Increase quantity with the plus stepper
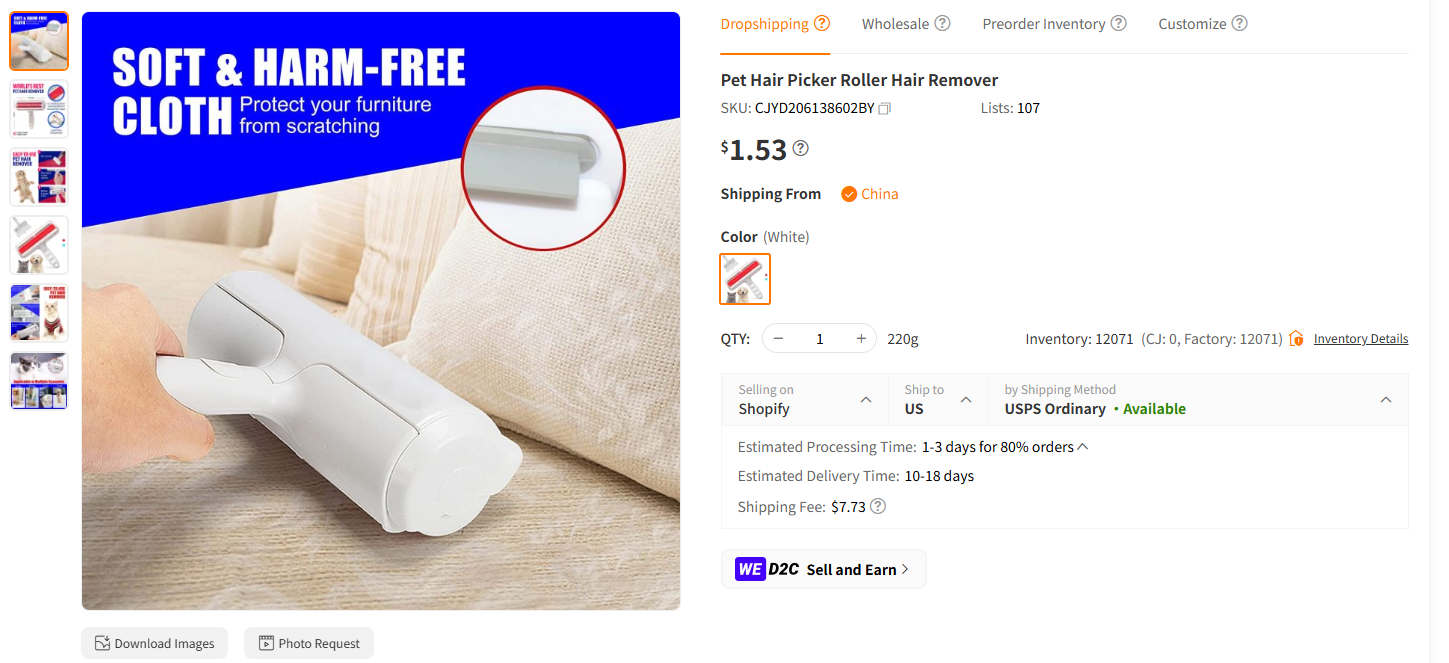Image resolution: width=1449 pixels, height=663 pixels. click(x=860, y=338)
